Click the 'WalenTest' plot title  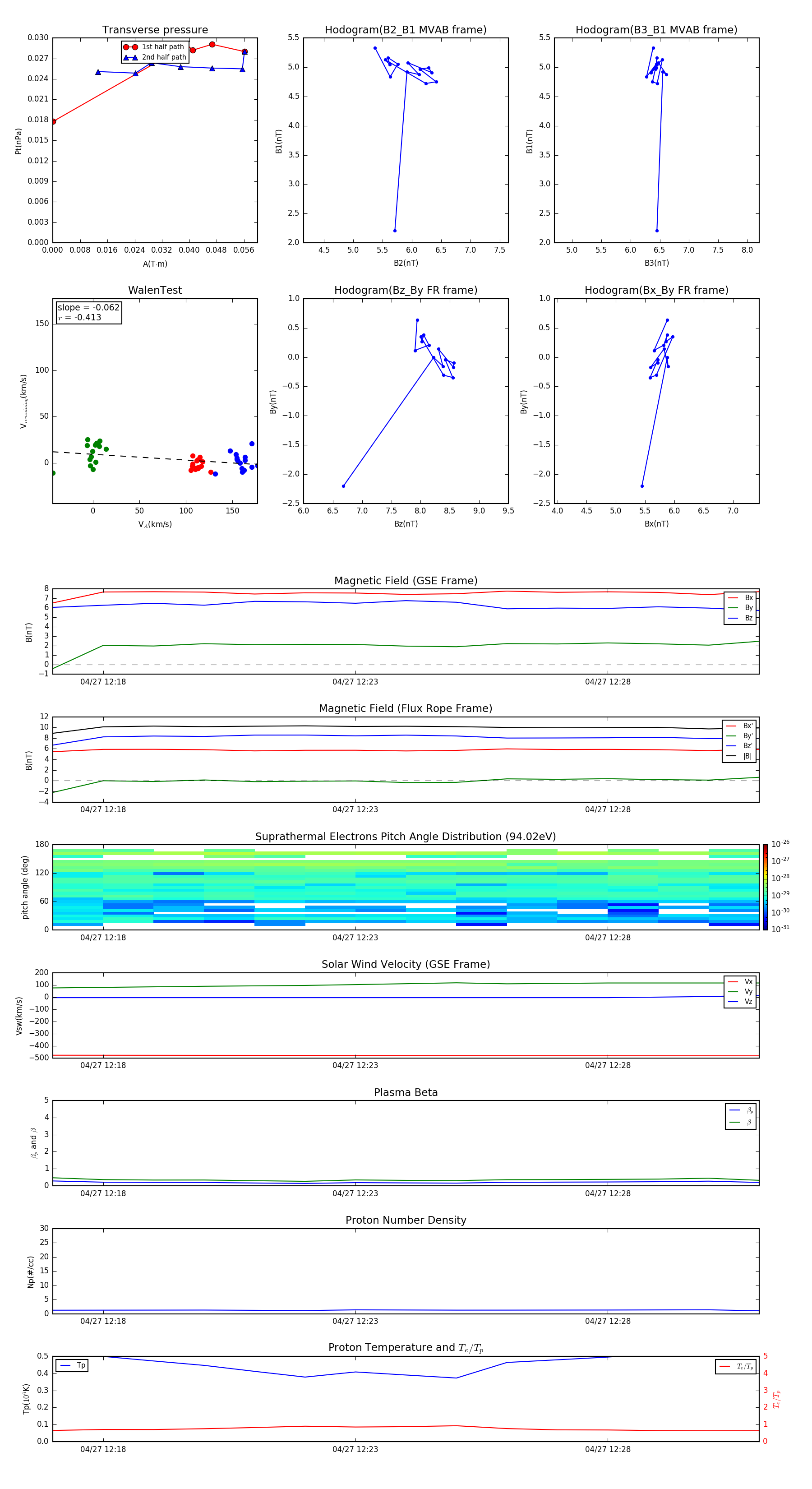point(155,290)
